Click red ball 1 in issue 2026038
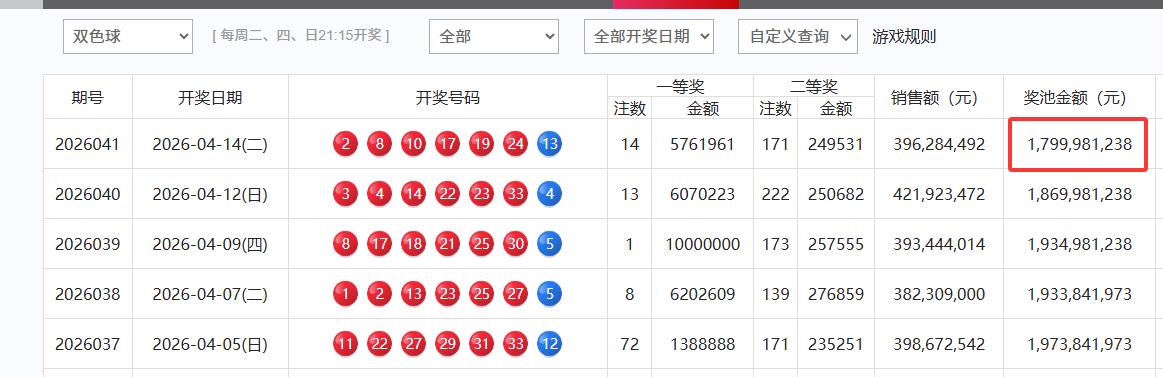This screenshot has width=1163, height=377. [345, 295]
